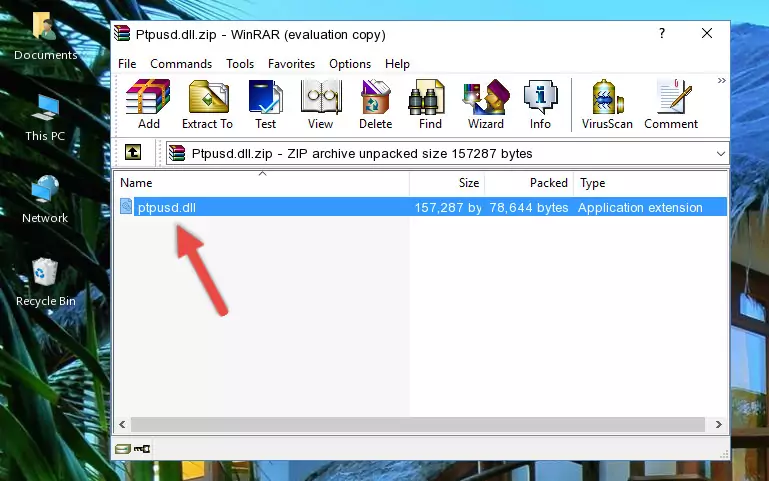Click the WinRAR title bar icon
The height and width of the screenshot is (481, 769).
tap(122, 33)
